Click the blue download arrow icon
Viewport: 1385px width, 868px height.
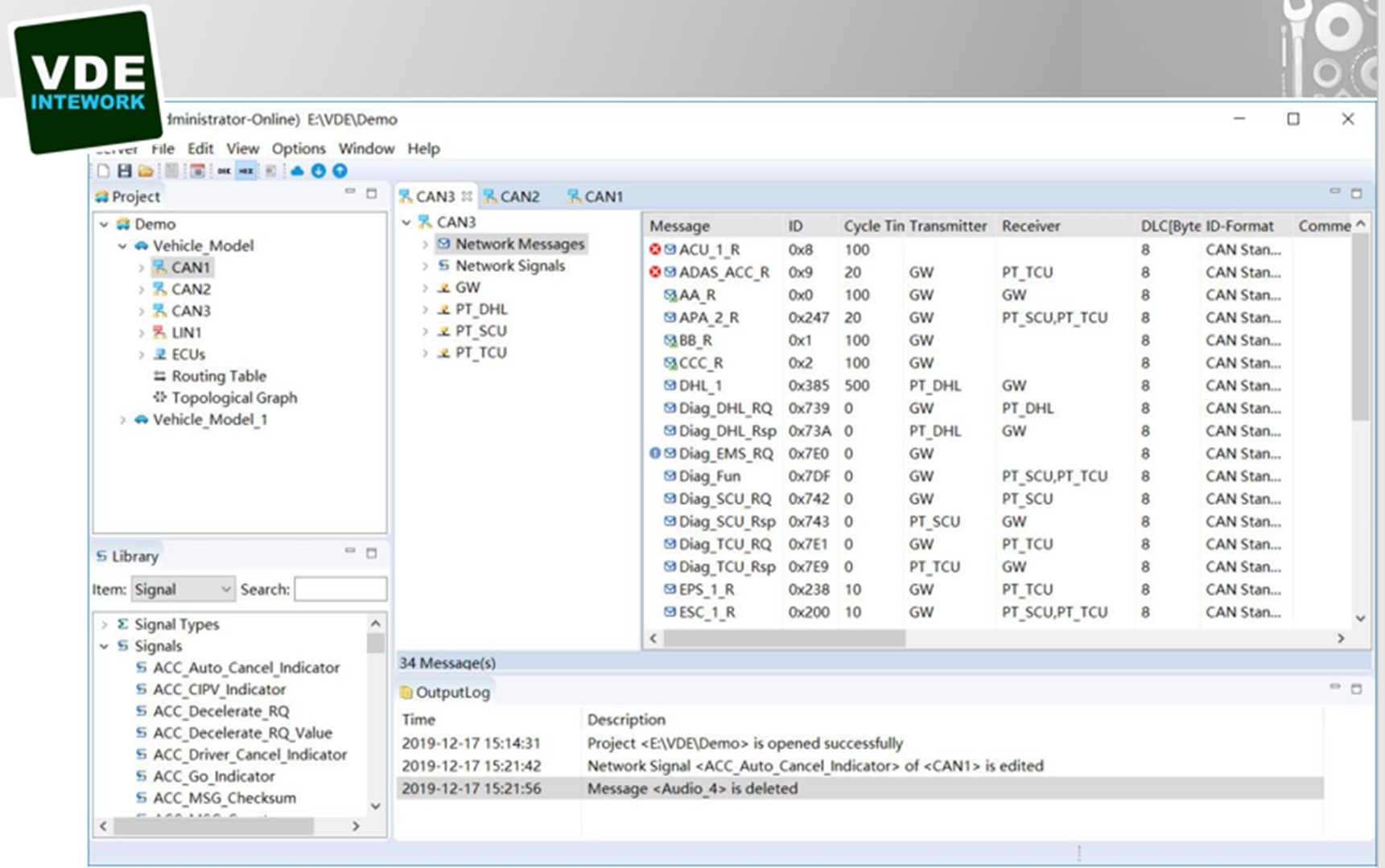319,171
